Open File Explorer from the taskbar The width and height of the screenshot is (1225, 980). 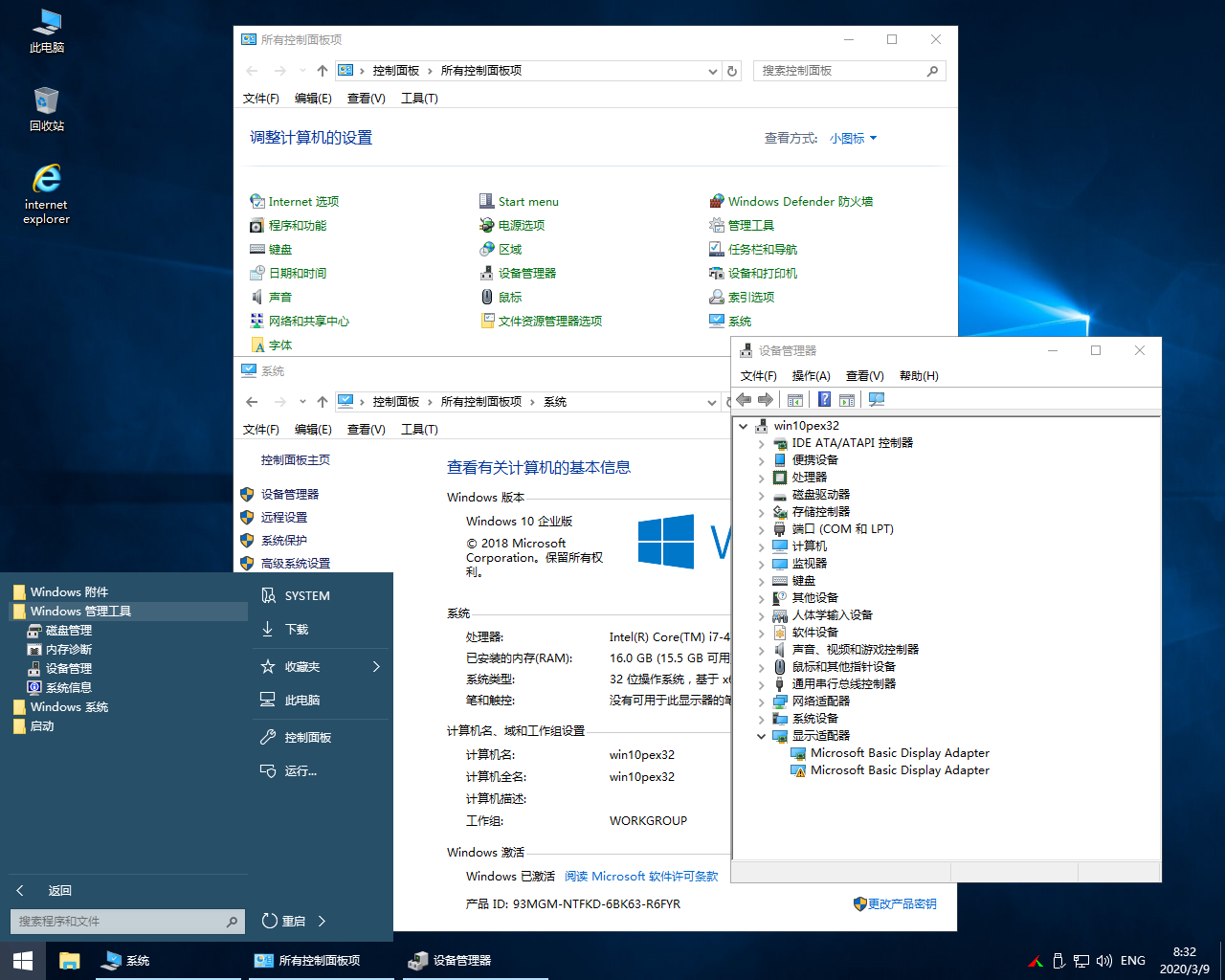pyautogui.click(x=69, y=960)
